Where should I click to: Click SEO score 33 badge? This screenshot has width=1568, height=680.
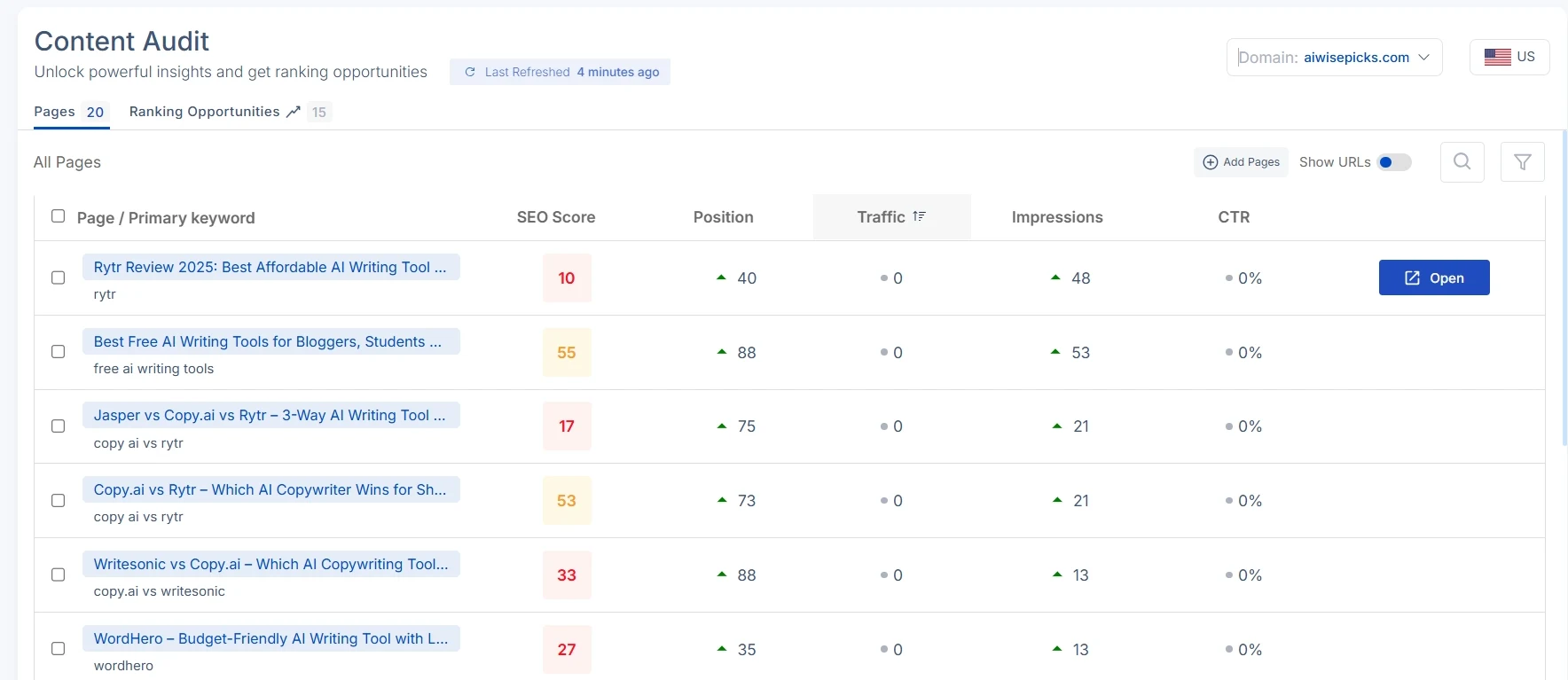pyautogui.click(x=567, y=574)
